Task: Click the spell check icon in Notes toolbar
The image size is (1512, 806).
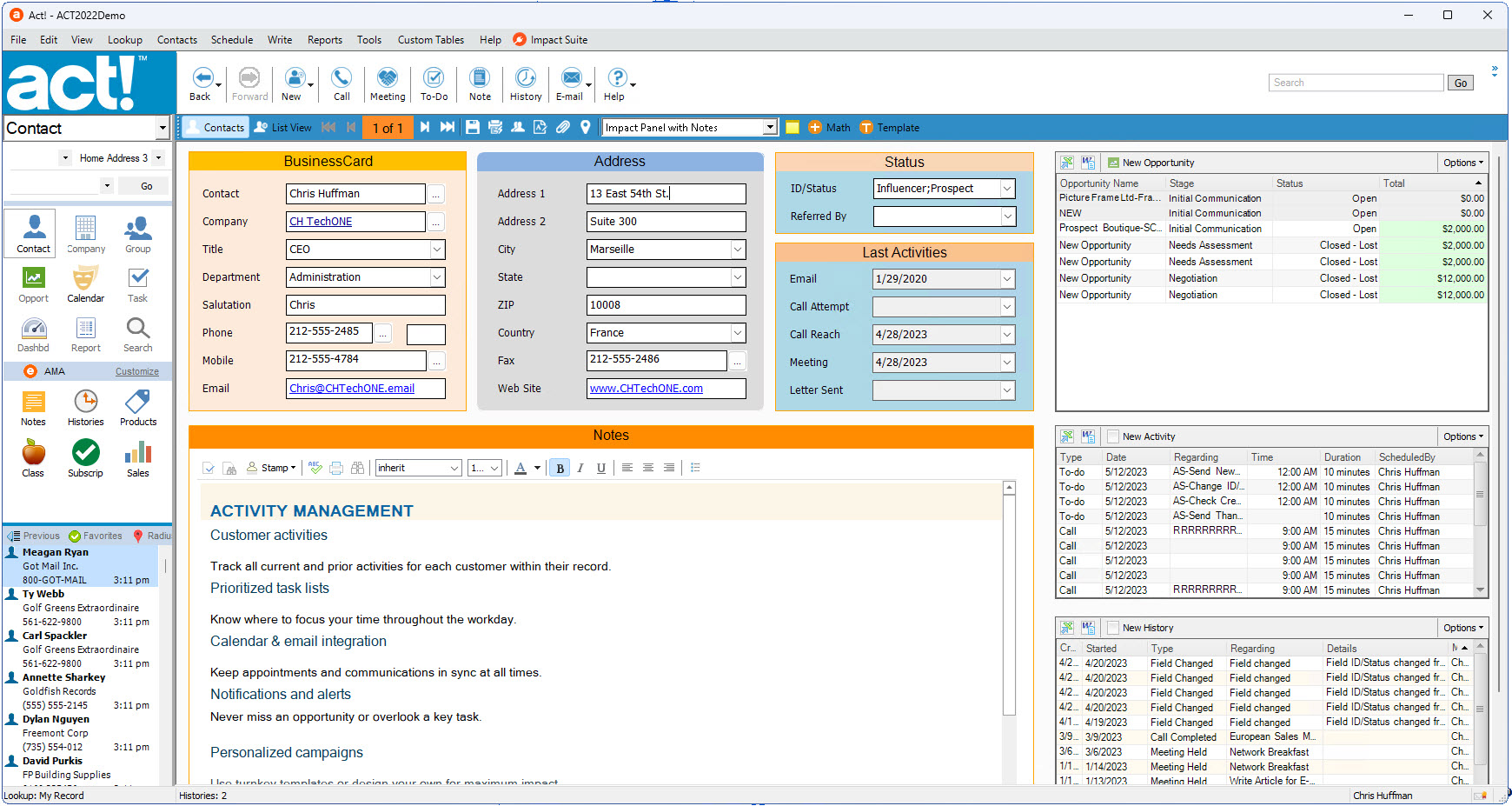Action: point(315,468)
